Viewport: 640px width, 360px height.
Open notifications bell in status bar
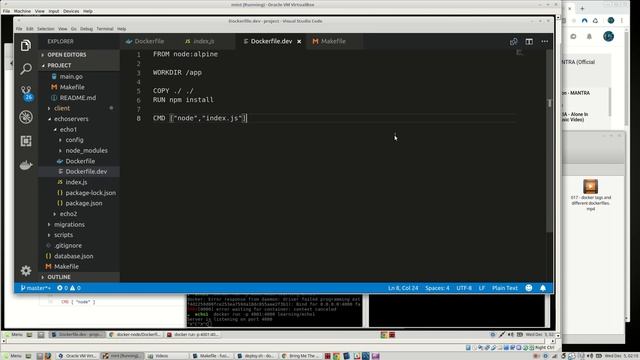click(543, 288)
